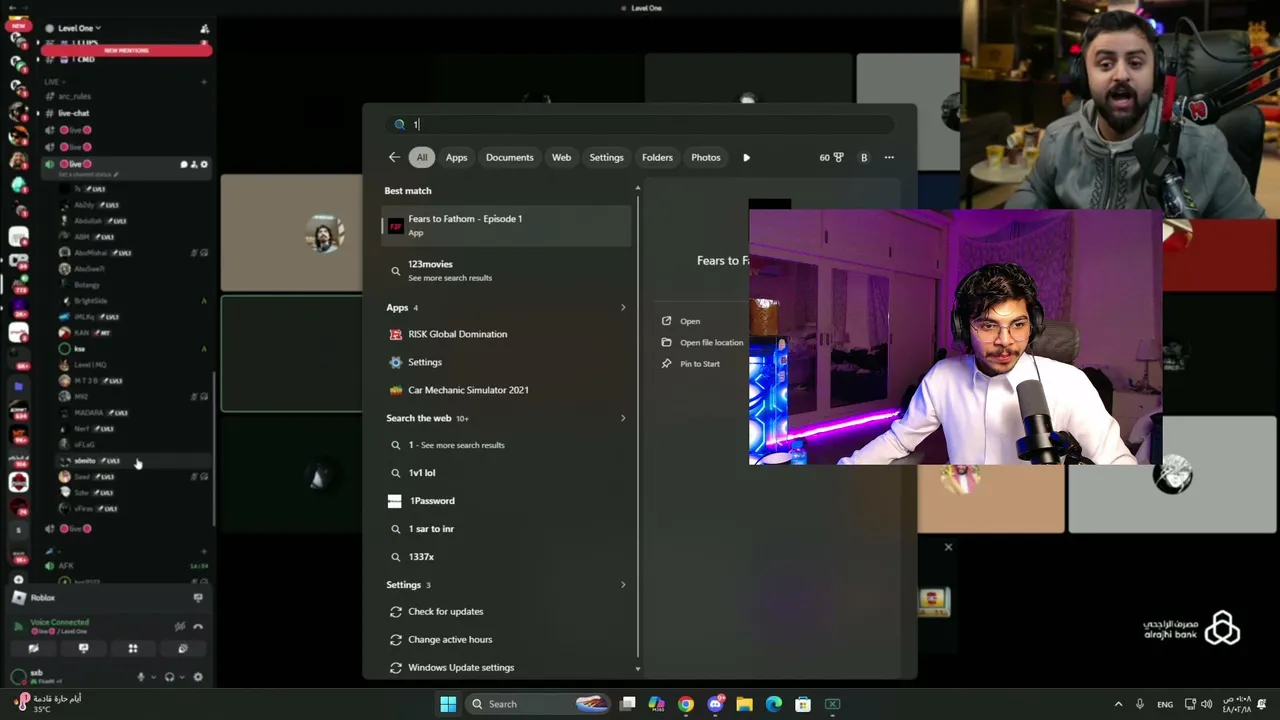Open Settings app from search results
This screenshot has height=720, width=1280.
pyautogui.click(x=507, y=362)
